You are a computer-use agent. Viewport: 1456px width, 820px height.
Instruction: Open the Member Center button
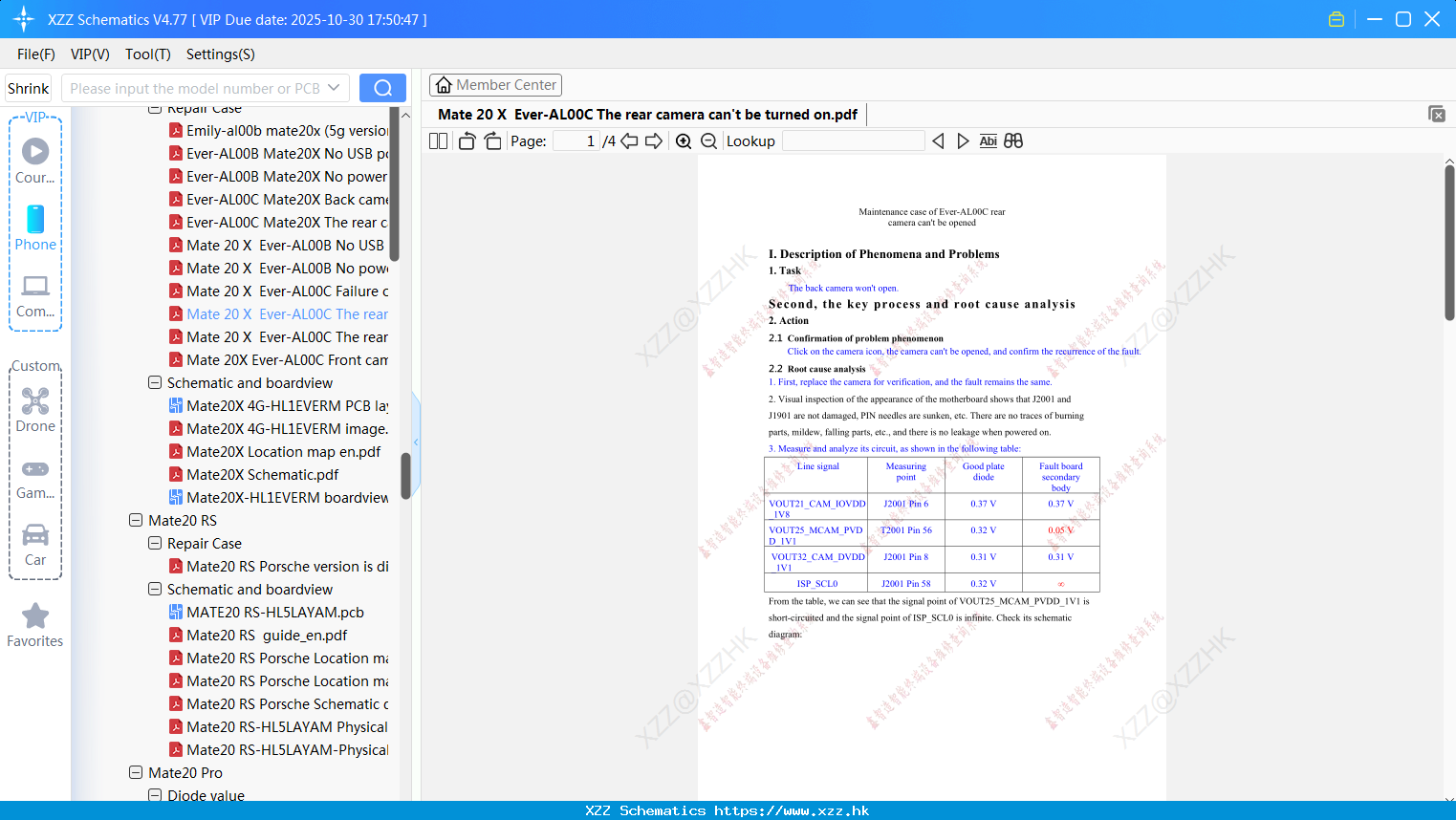click(x=495, y=85)
